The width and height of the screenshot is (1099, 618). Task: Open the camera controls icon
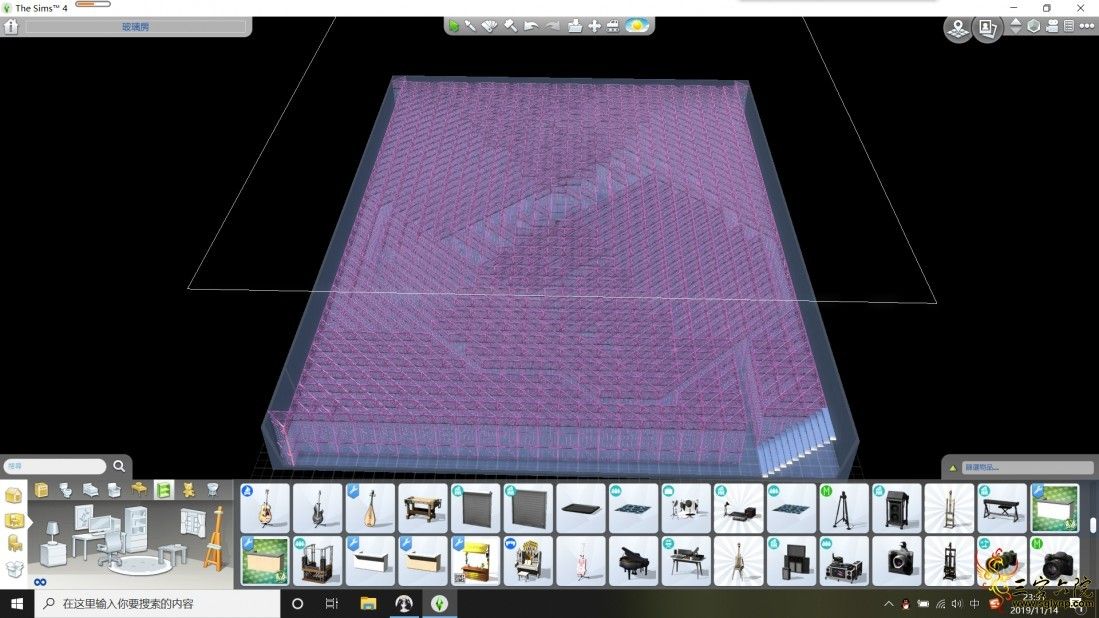tap(1052, 26)
